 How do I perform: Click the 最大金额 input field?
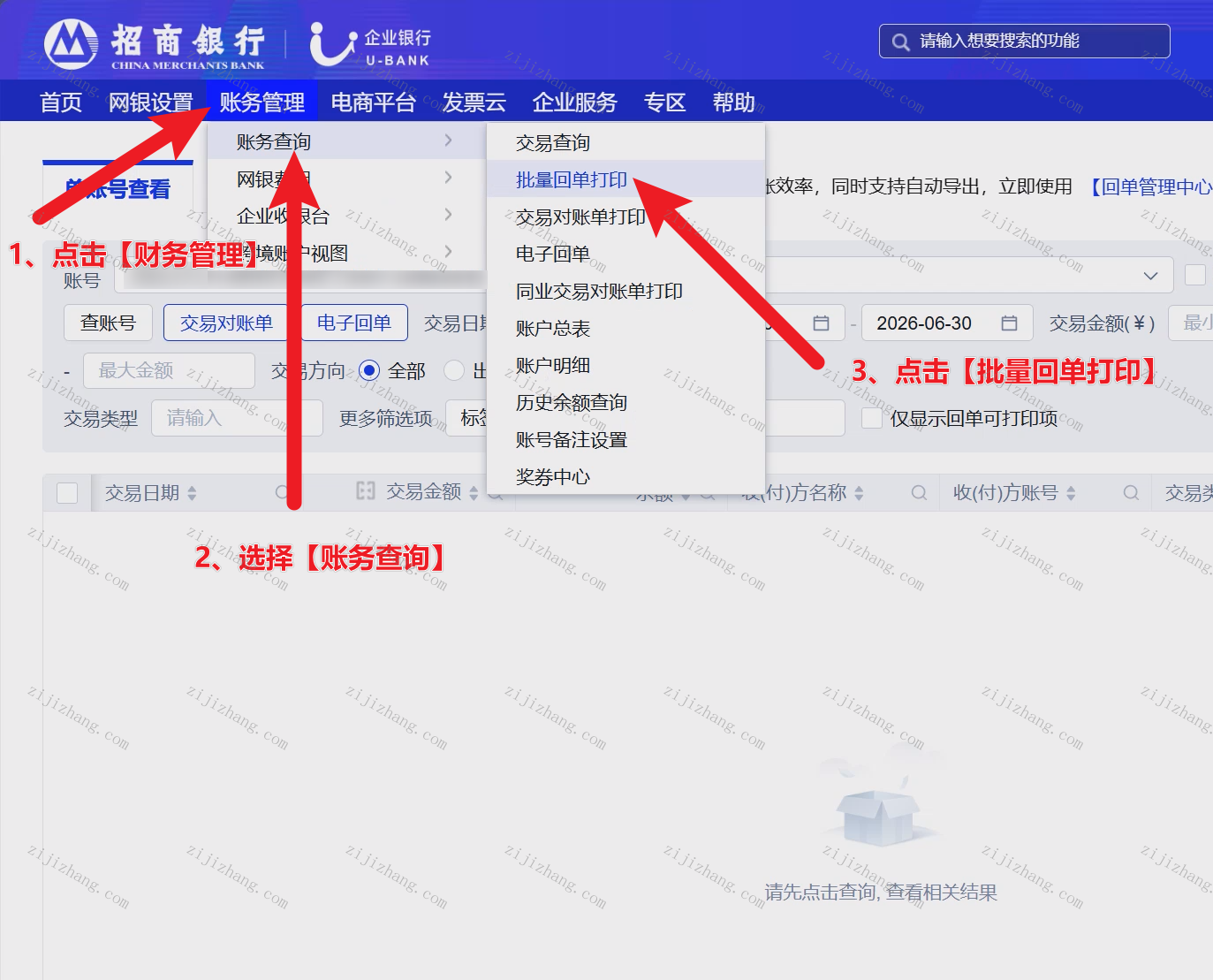point(169,370)
